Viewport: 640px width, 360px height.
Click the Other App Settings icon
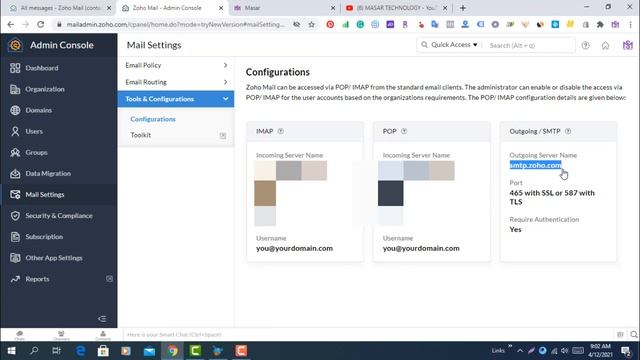[x=15, y=258]
